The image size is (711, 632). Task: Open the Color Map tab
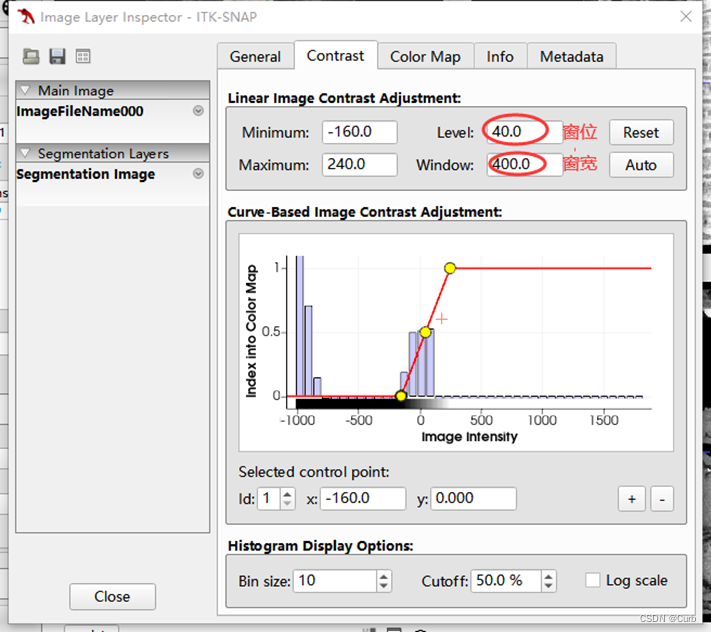pyautogui.click(x=425, y=57)
